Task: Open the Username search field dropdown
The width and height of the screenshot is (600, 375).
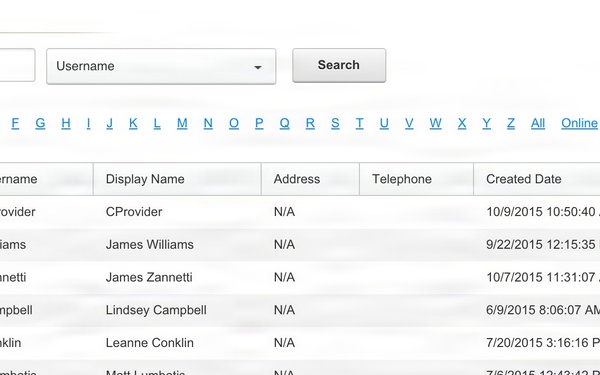Action: tap(161, 66)
